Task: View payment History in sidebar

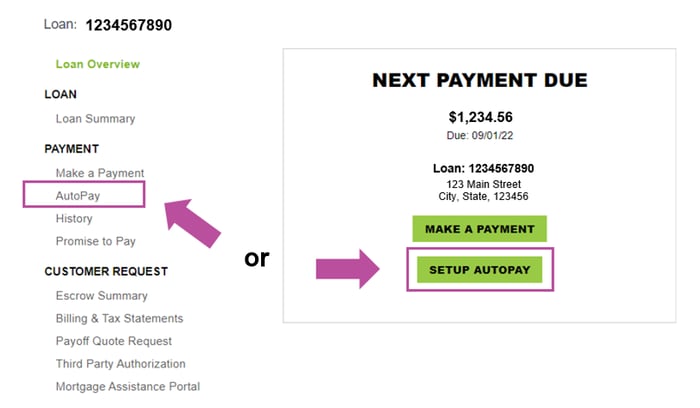Action: pyautogui.click(x=74, y=218)
